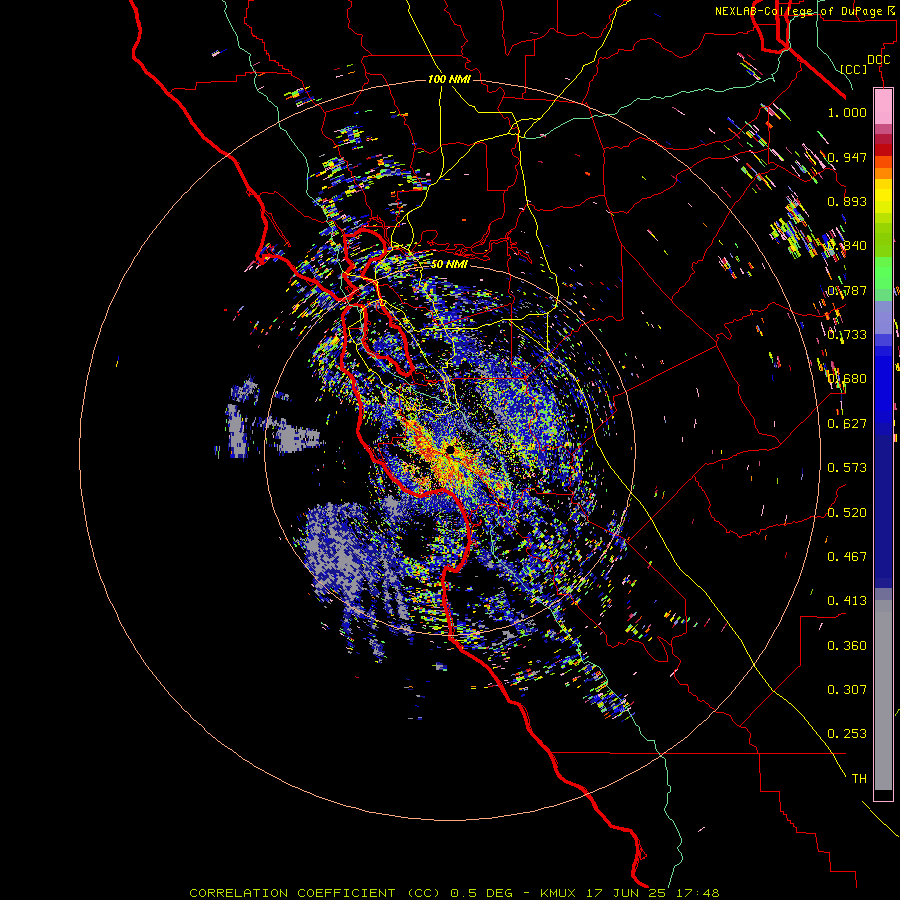Viewport: 900px width, 900px height.
Task: Pick the pink swatch on the color scale
Action: pos(883,107)
